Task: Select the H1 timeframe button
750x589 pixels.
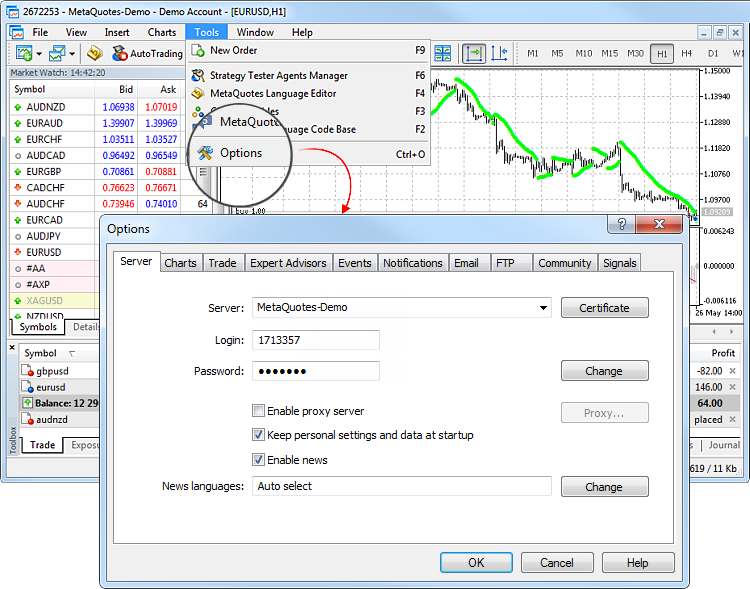Action: (x=662, y=54)
